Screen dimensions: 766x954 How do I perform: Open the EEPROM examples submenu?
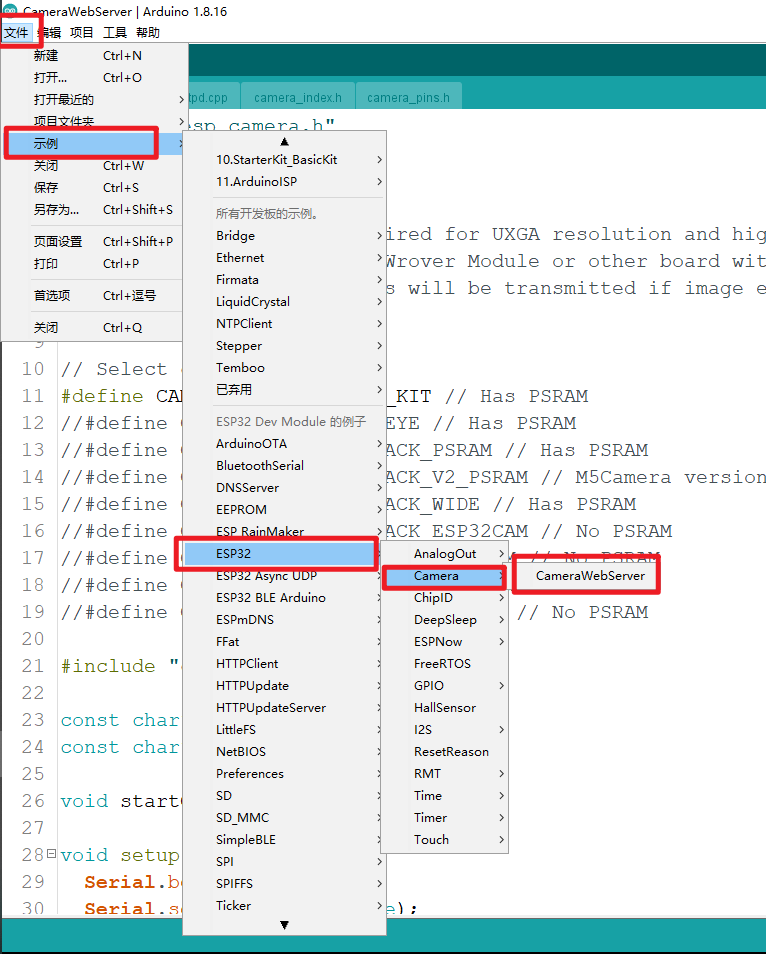coord(284,509)
